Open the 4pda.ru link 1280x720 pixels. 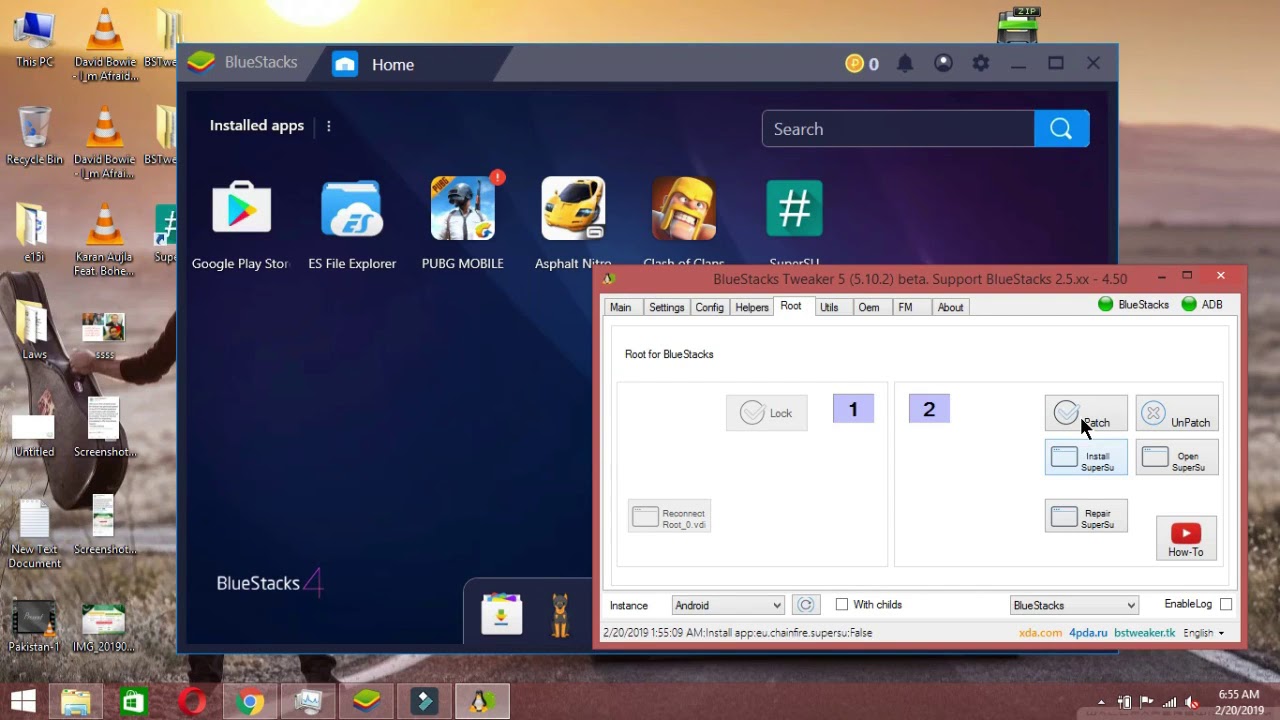[1087, 633]
